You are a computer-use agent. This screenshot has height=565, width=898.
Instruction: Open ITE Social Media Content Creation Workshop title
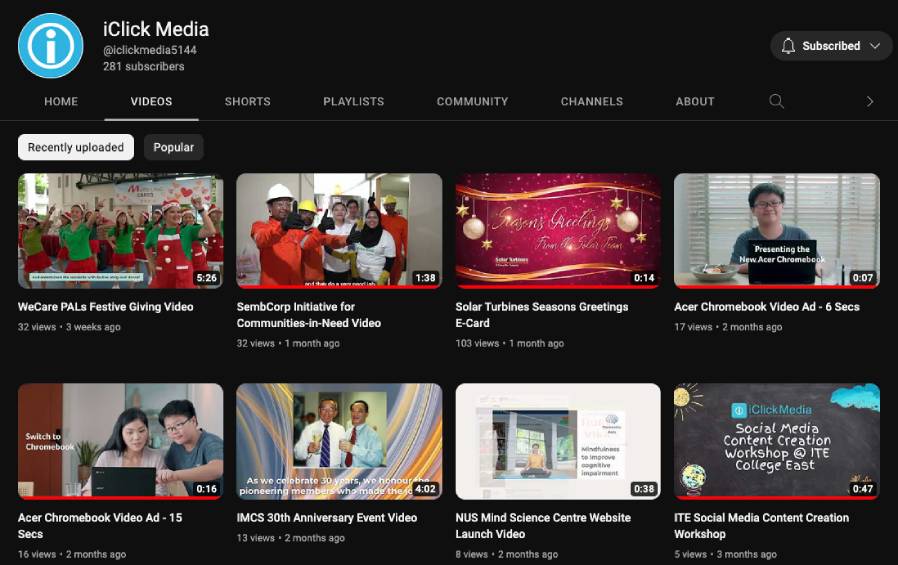point(762,526)
